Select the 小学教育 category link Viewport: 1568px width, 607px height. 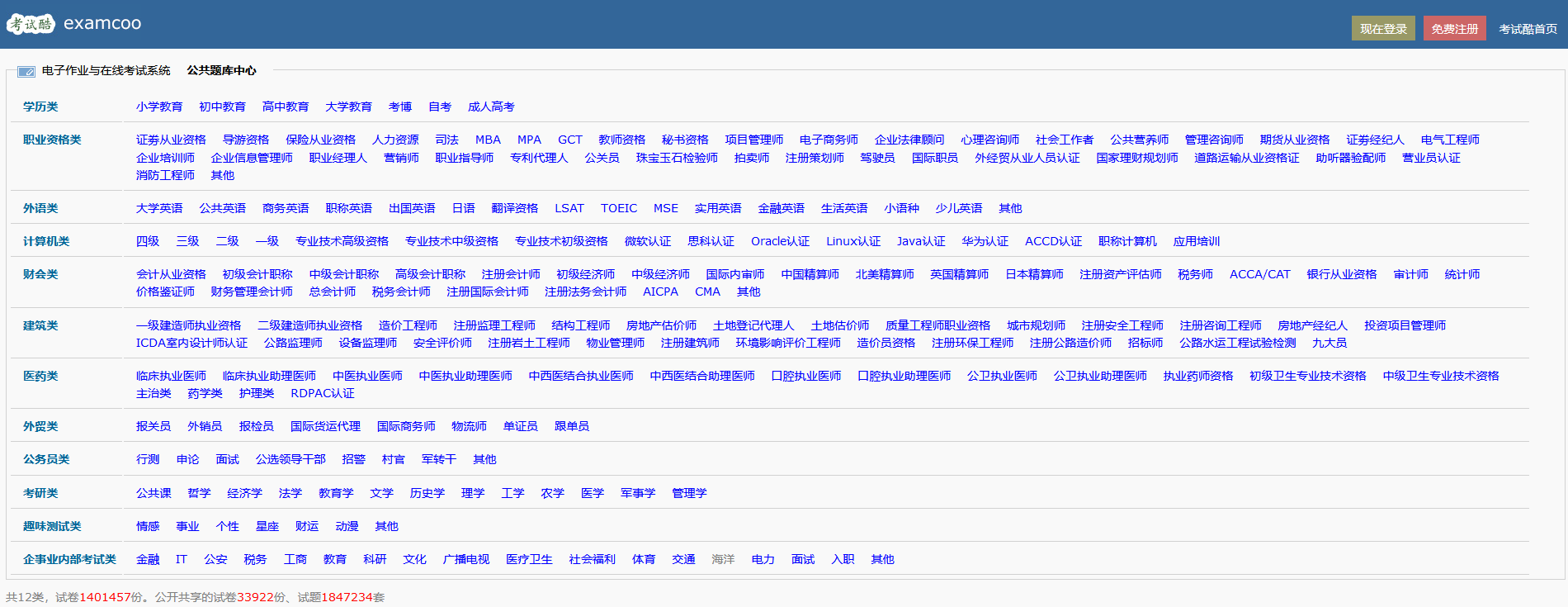pyautogui.click(x=159, y=107)
